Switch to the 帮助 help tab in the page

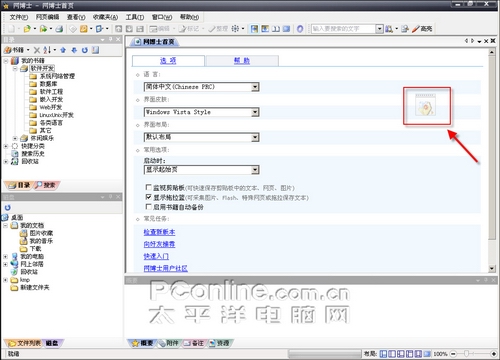pos(242,61)
